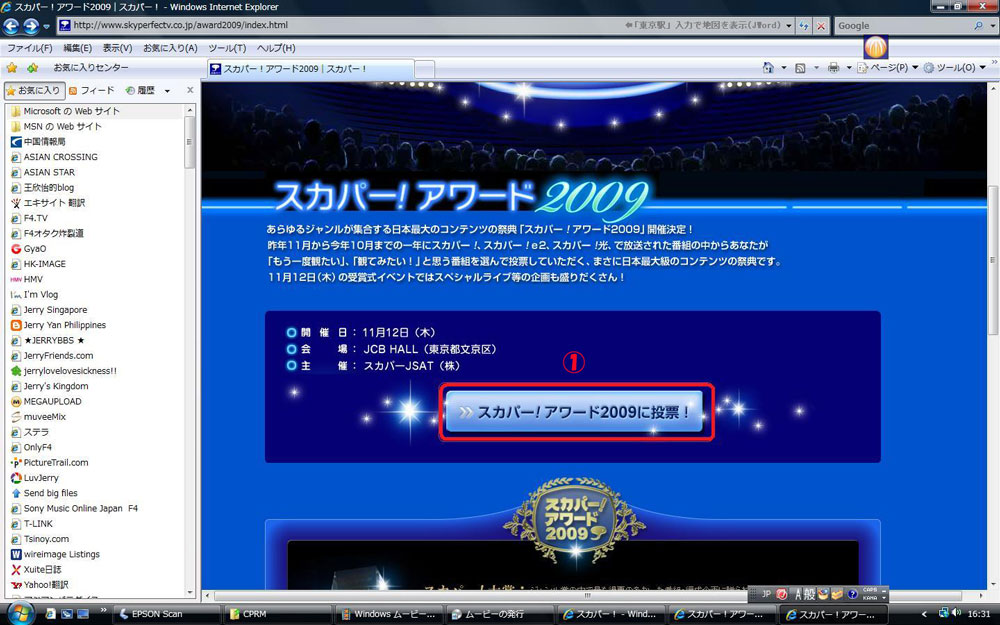The width and height of the screenshot is (1000, 625).
Task: Open the ツール(O) toolbar dropdown
Action: (x=955, y=68)
